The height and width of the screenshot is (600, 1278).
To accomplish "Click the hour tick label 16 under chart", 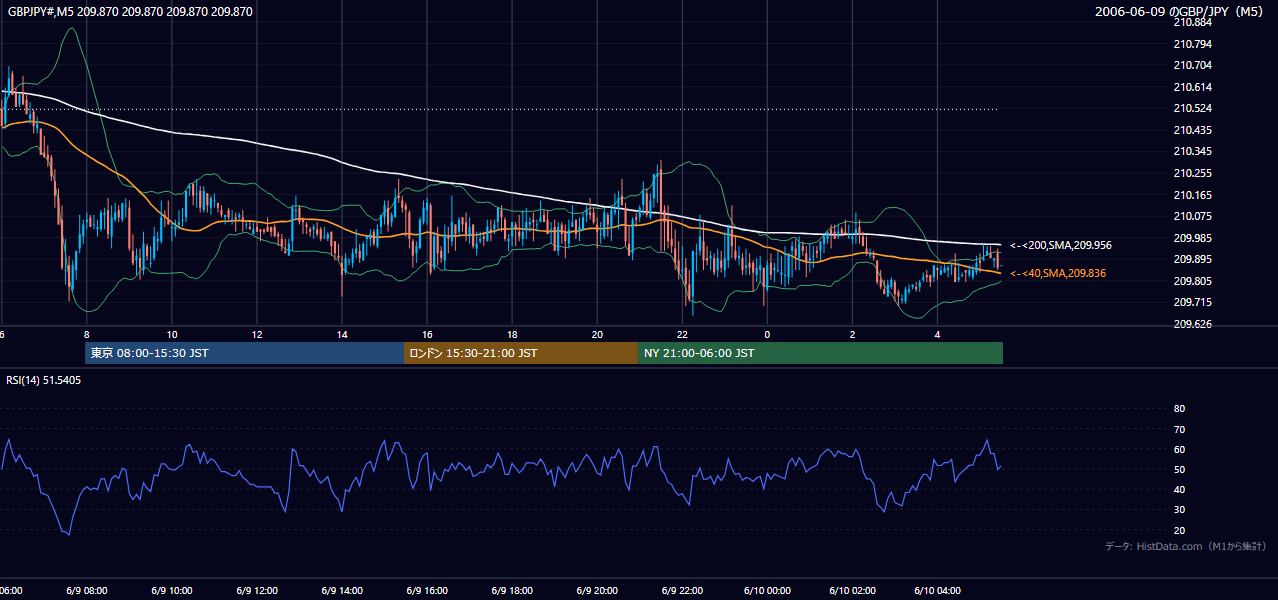I will [x=427, y=334].
